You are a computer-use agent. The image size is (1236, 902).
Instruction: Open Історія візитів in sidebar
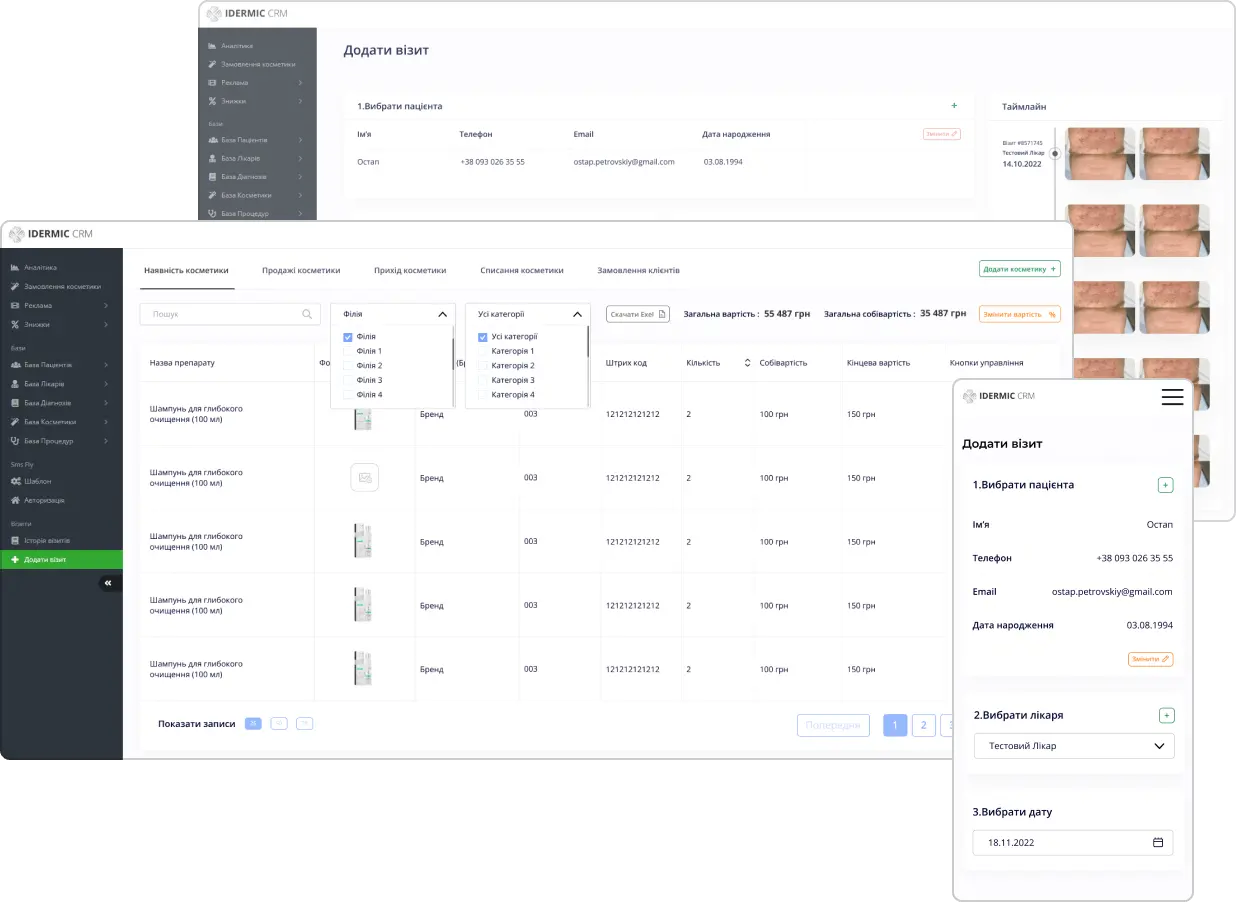tap(46, 541)
